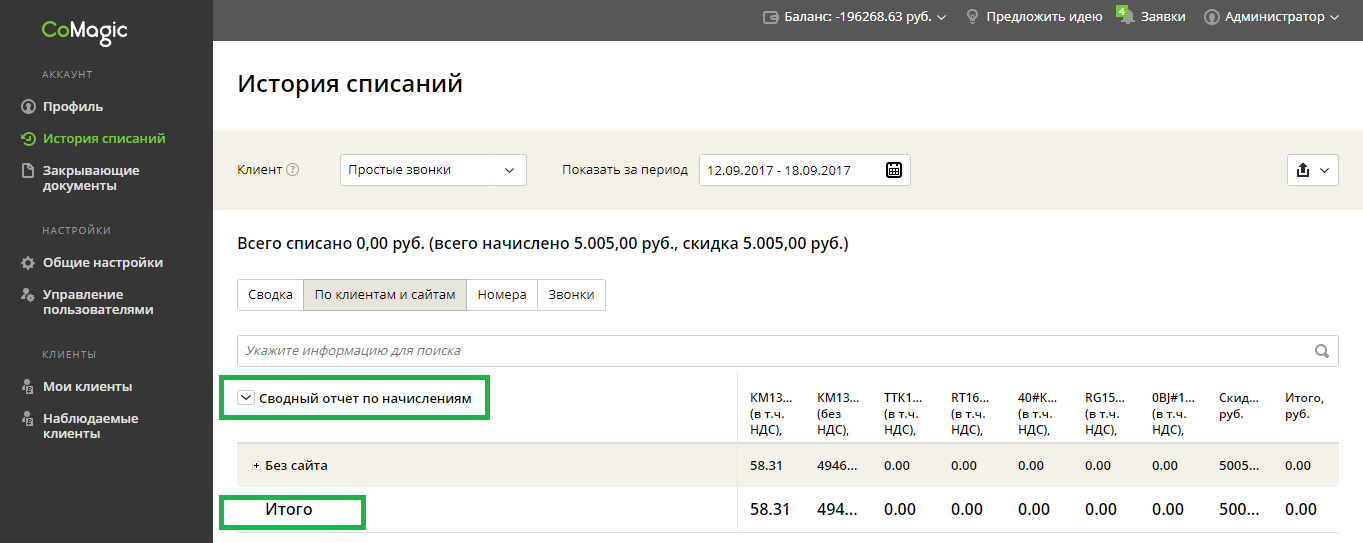Image resolution: width=1363 pixels, height=543 pixels.
Task: Click the Итого, руб. column header
Action: tap(1304, 405)
